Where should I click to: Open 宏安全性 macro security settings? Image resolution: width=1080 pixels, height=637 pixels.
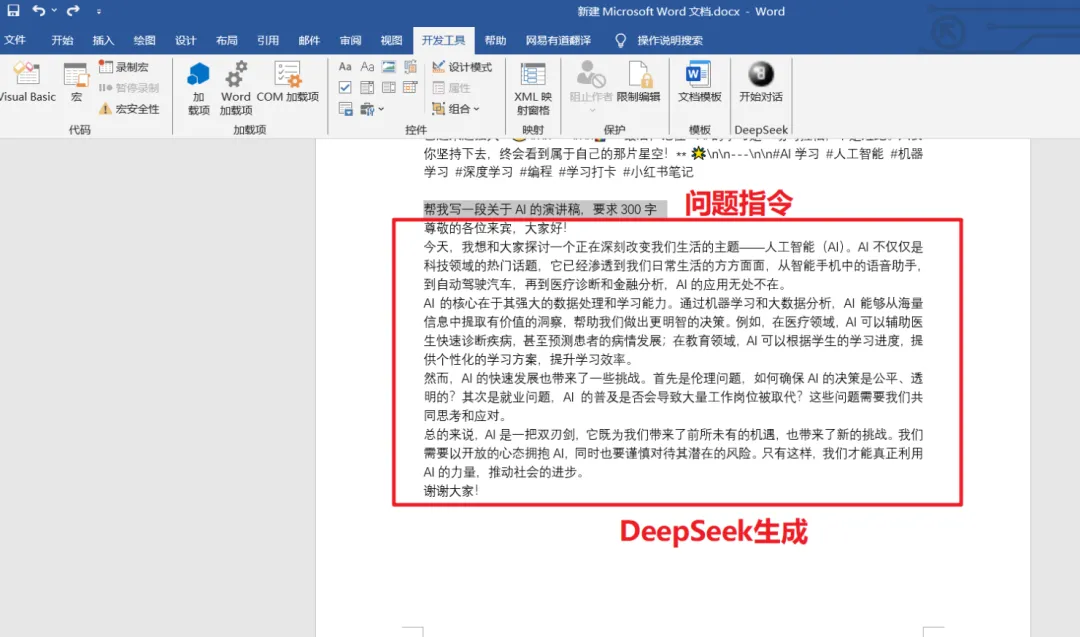129,109
